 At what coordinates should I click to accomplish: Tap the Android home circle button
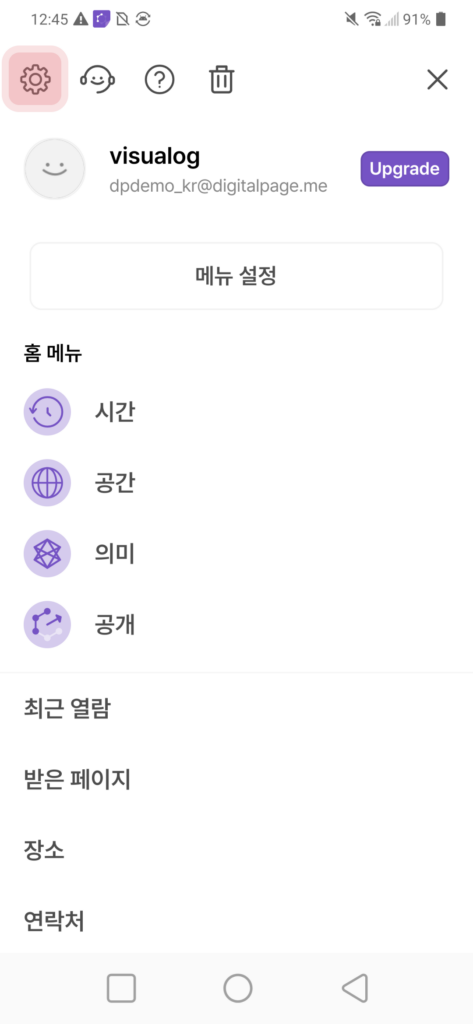237,988
